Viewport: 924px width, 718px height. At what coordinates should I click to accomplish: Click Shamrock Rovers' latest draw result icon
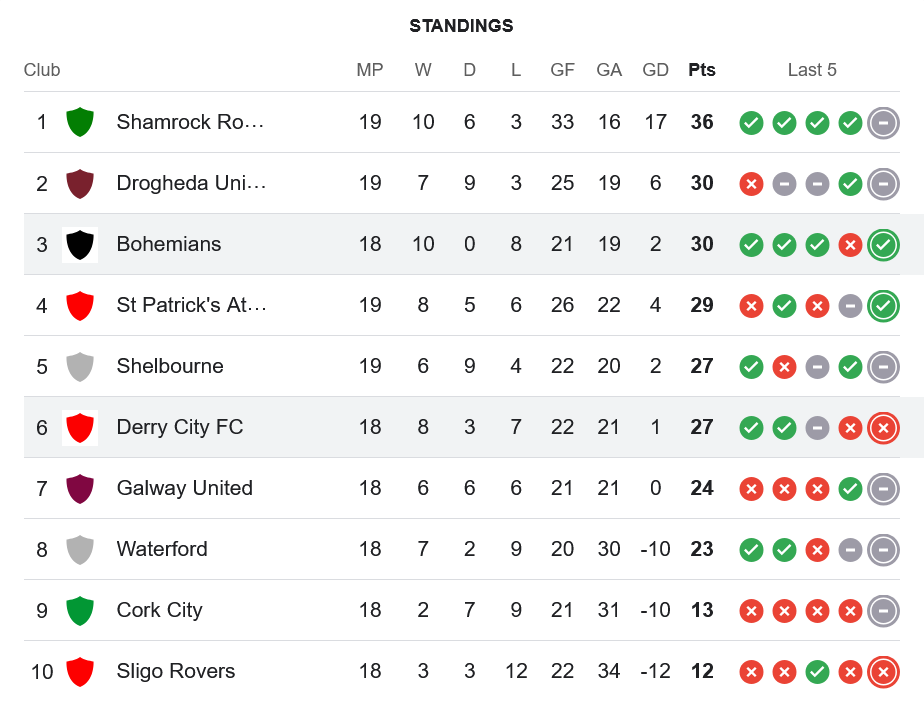click(x=883, y=123)
